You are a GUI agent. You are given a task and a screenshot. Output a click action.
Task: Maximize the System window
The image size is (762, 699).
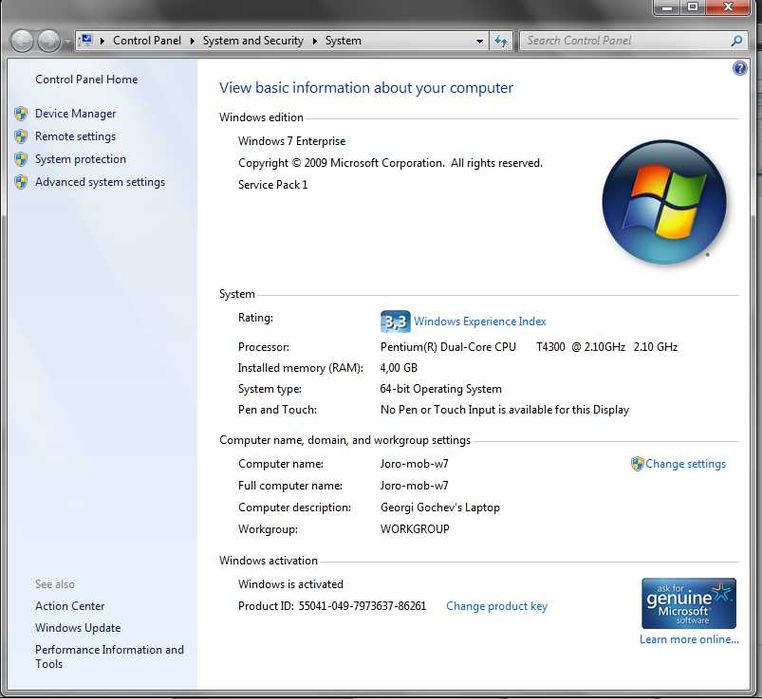pos(693,7)
